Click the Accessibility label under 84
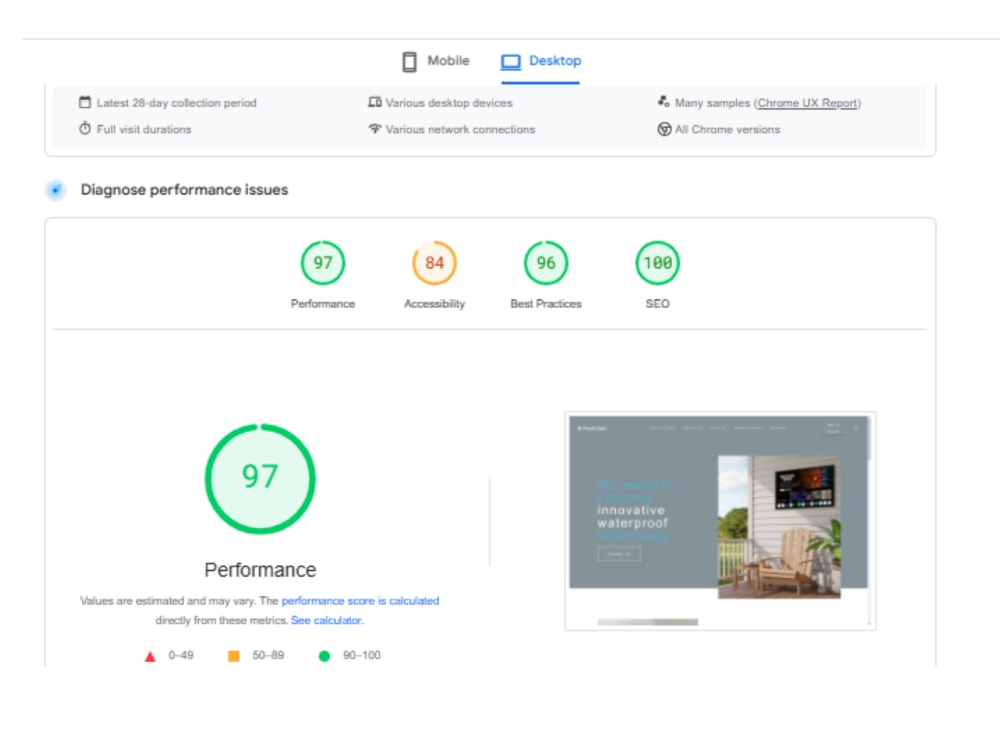The height and width of the screenshot is (750, 1000). coord(434,304)
